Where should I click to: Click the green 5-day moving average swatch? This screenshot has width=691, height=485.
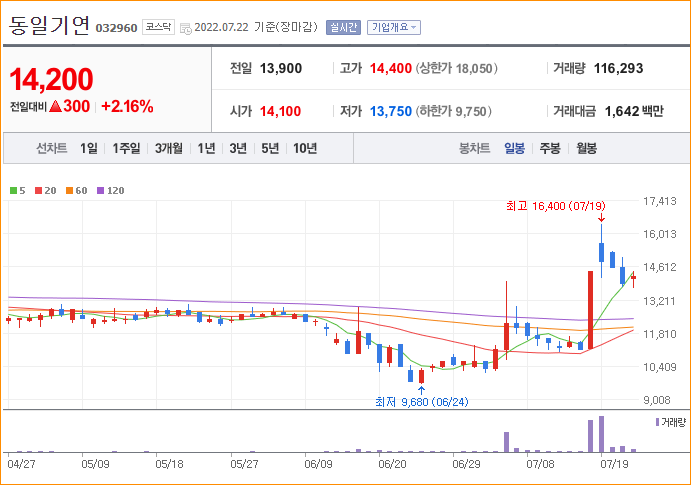[x=14, y=190]
